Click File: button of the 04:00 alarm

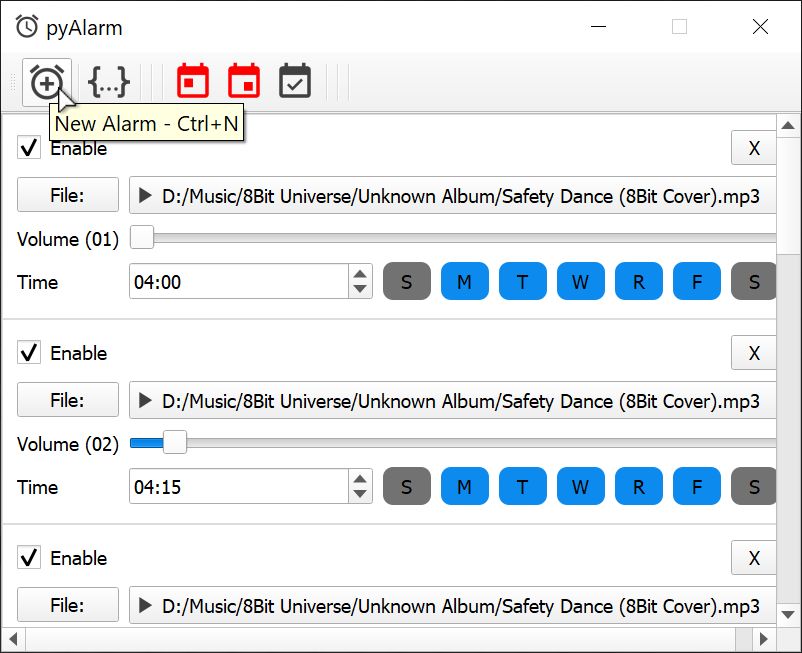coord(68,195)
